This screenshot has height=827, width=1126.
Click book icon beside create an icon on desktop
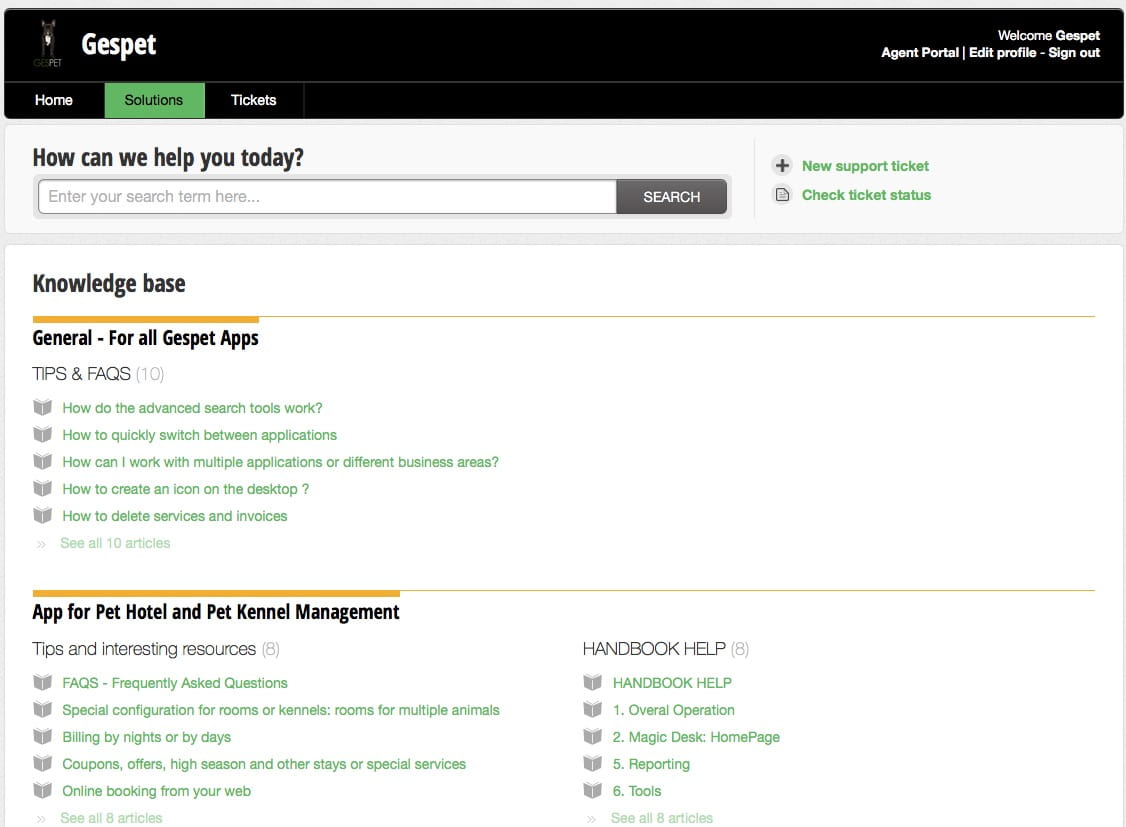(x=43, y=489)
